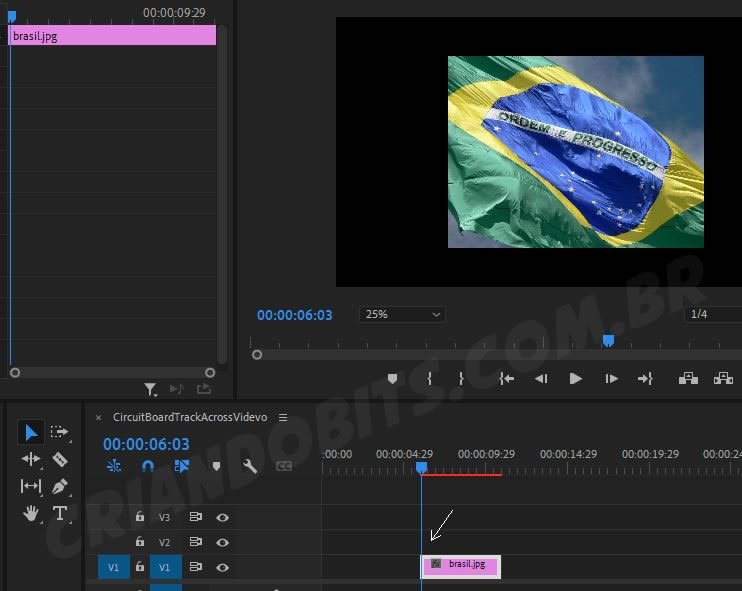The width and height of the screenshot is (742, 591).
Task: Toggle sync lock for V2 track
Action: (195, 541)
